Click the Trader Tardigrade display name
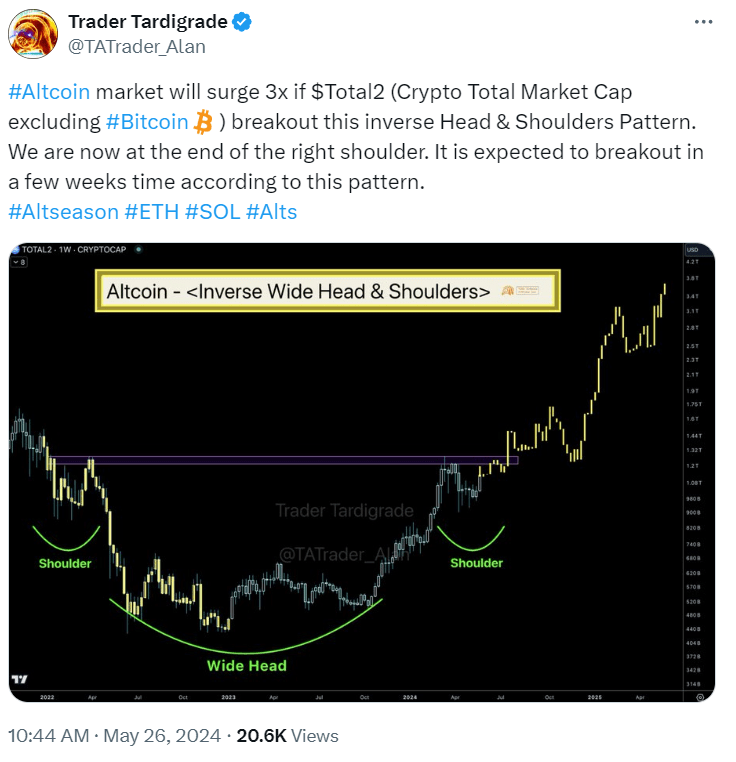 tap(148, 22)
